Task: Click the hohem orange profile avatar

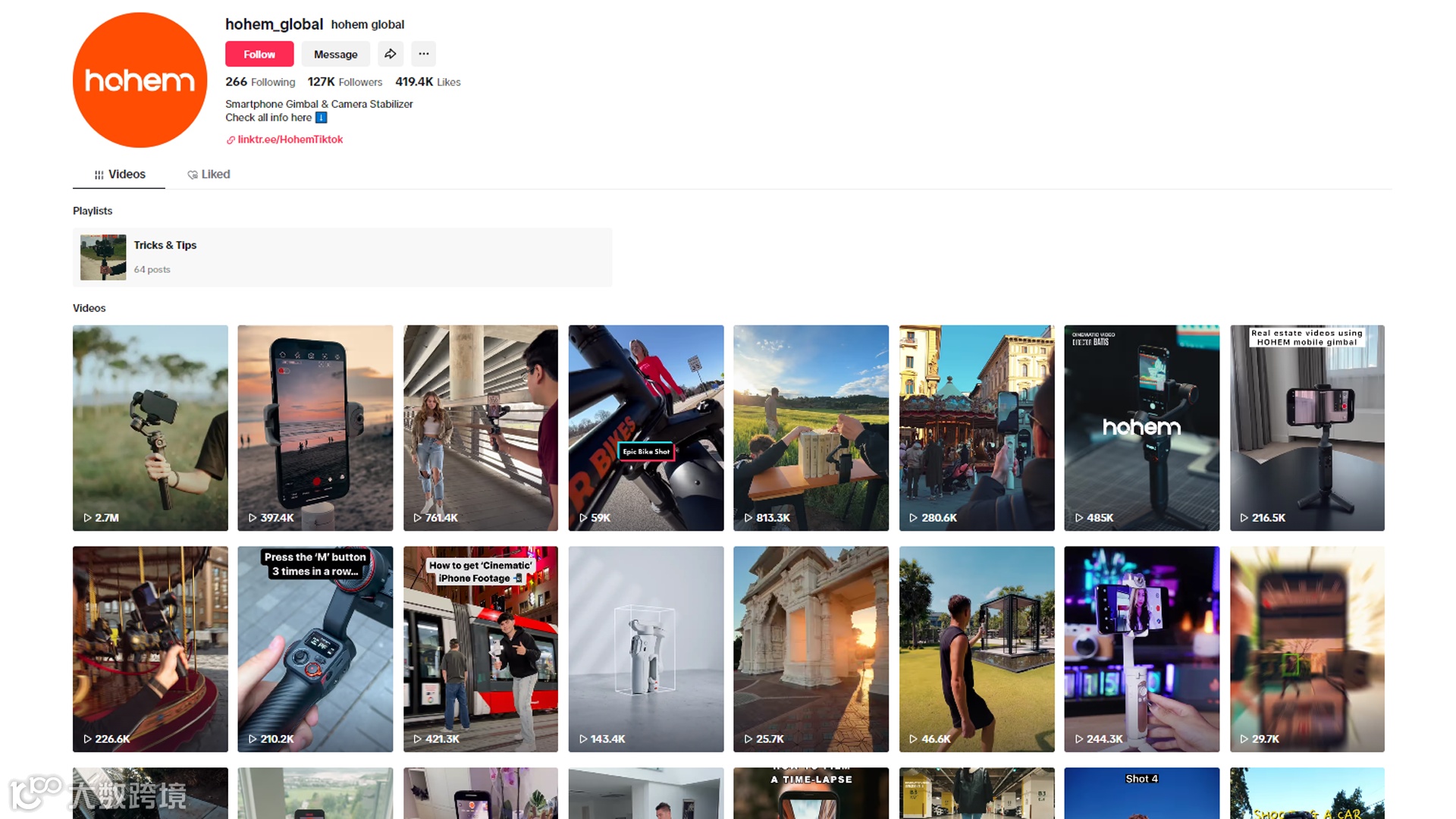Action: pos(140,80)
